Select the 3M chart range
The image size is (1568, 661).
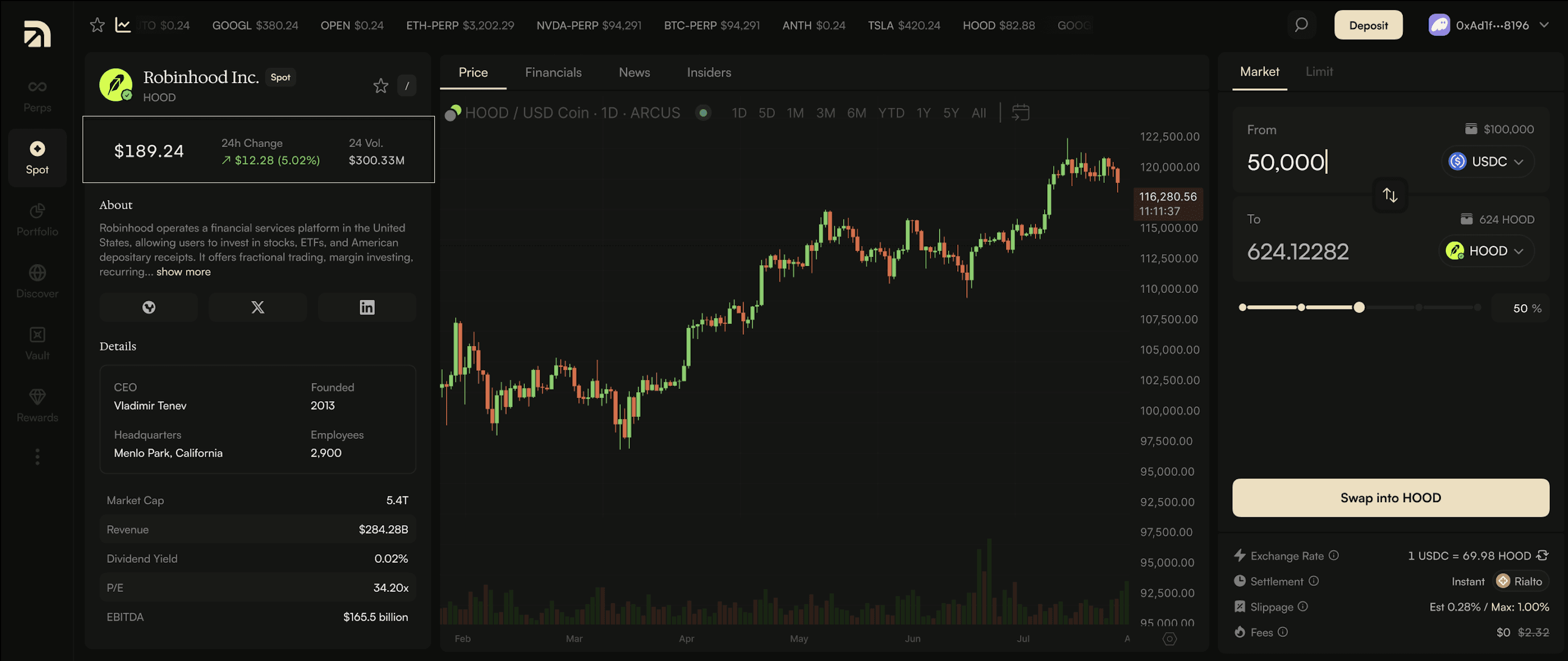825,113
